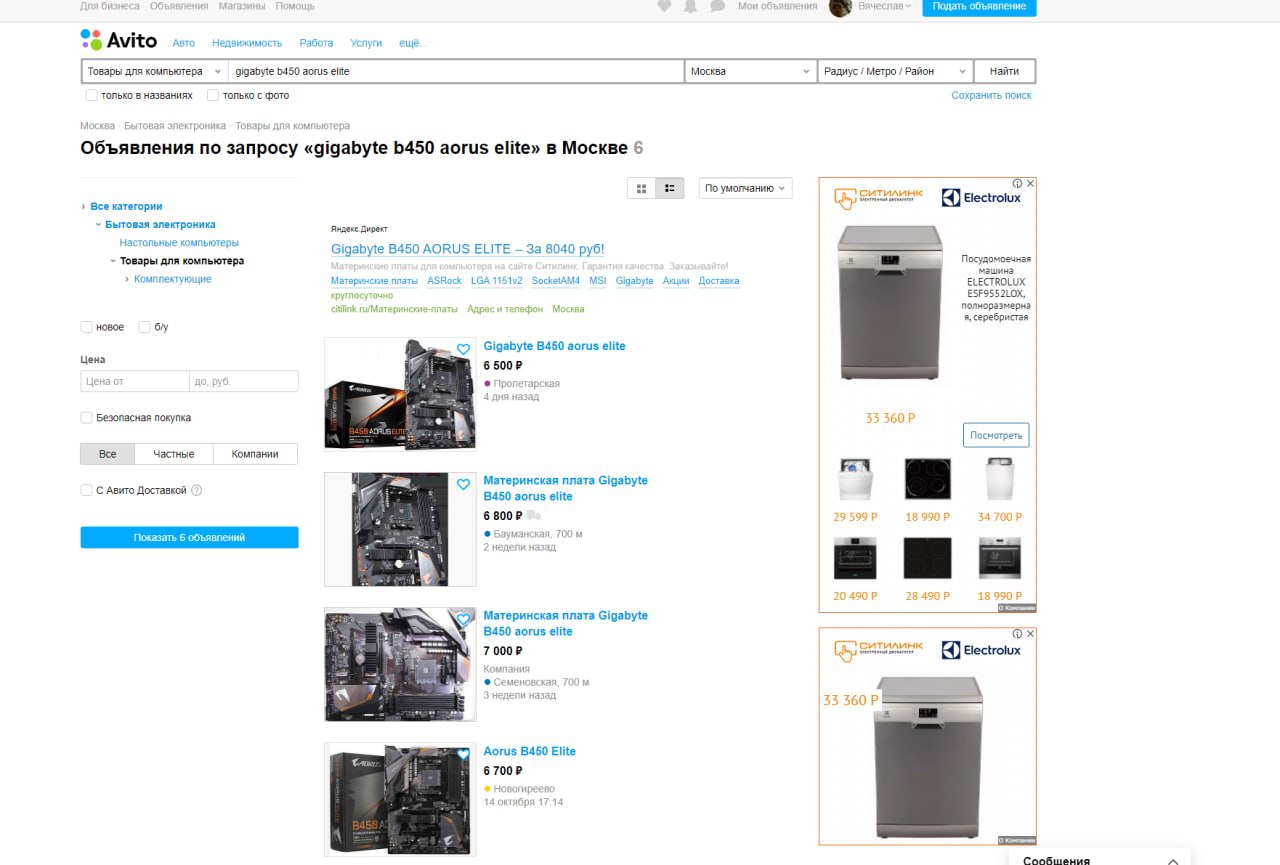Click Ситилинк logo in bottom ad banner
This screenshot has width=1280, height=865.
click(x=879, y=650)
